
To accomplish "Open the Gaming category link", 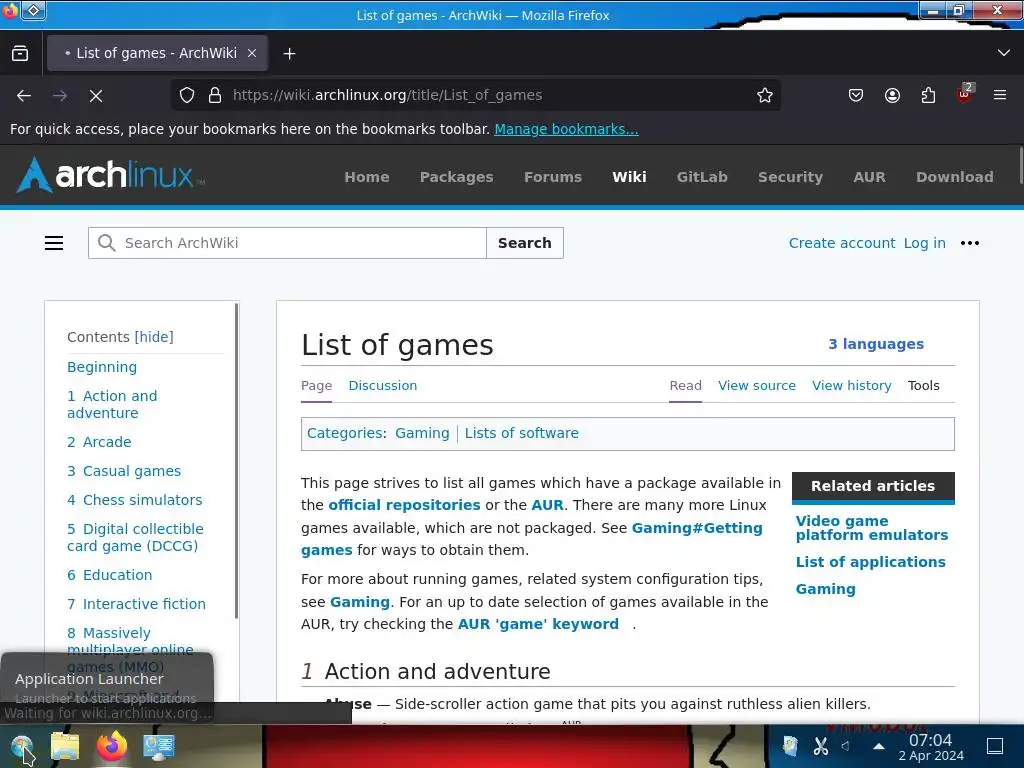I will click(x=422, y=433).
